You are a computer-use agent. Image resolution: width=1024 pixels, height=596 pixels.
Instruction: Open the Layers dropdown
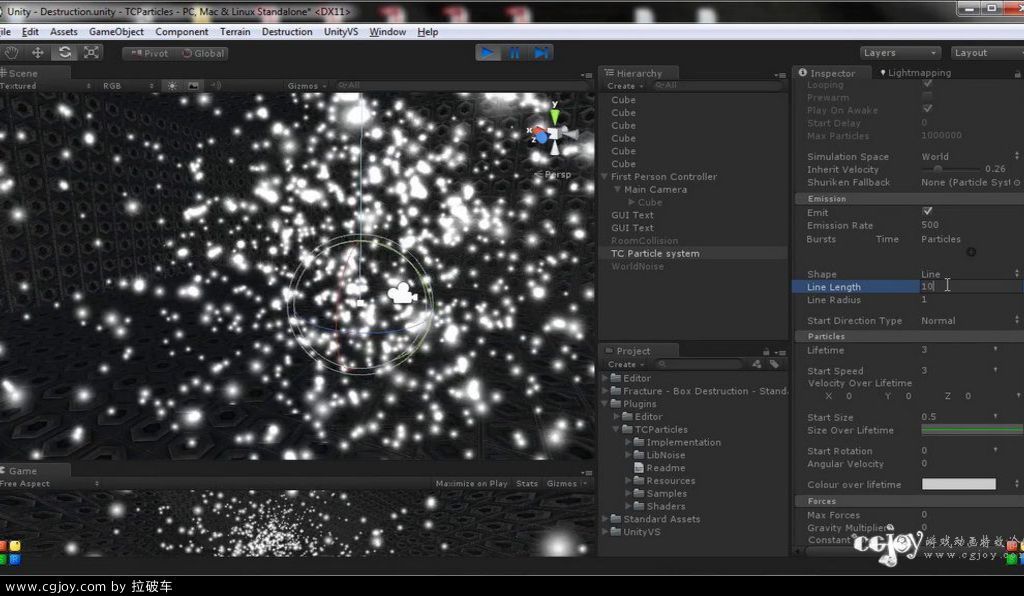coord(900,53)
